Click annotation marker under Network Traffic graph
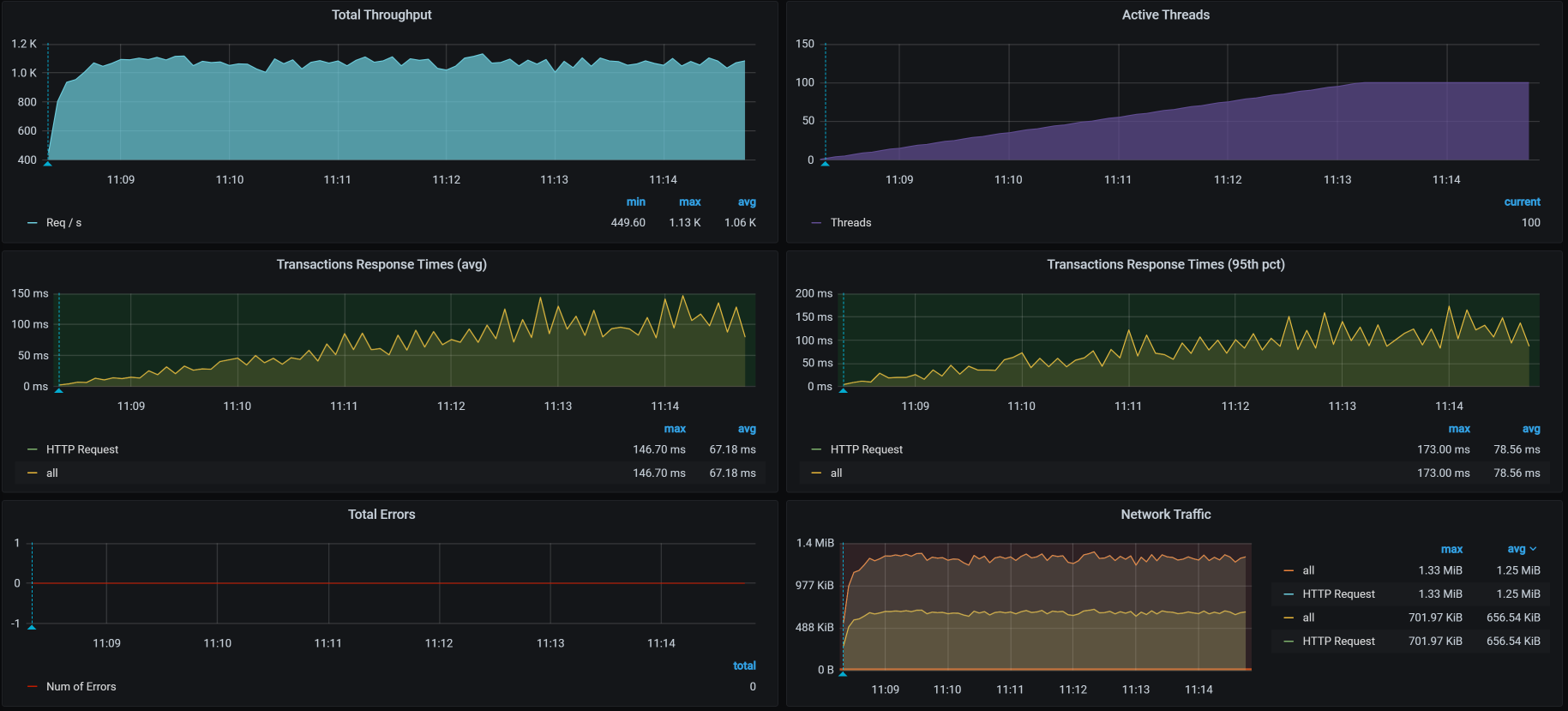The image size is (1568, 711). 844,673
